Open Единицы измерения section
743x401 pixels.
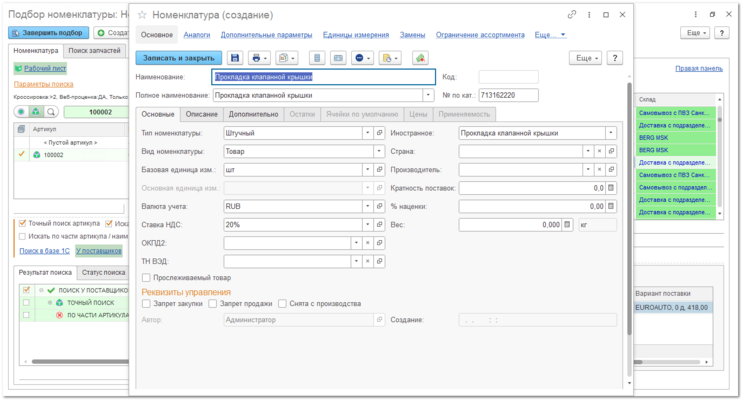coord(356,35)
